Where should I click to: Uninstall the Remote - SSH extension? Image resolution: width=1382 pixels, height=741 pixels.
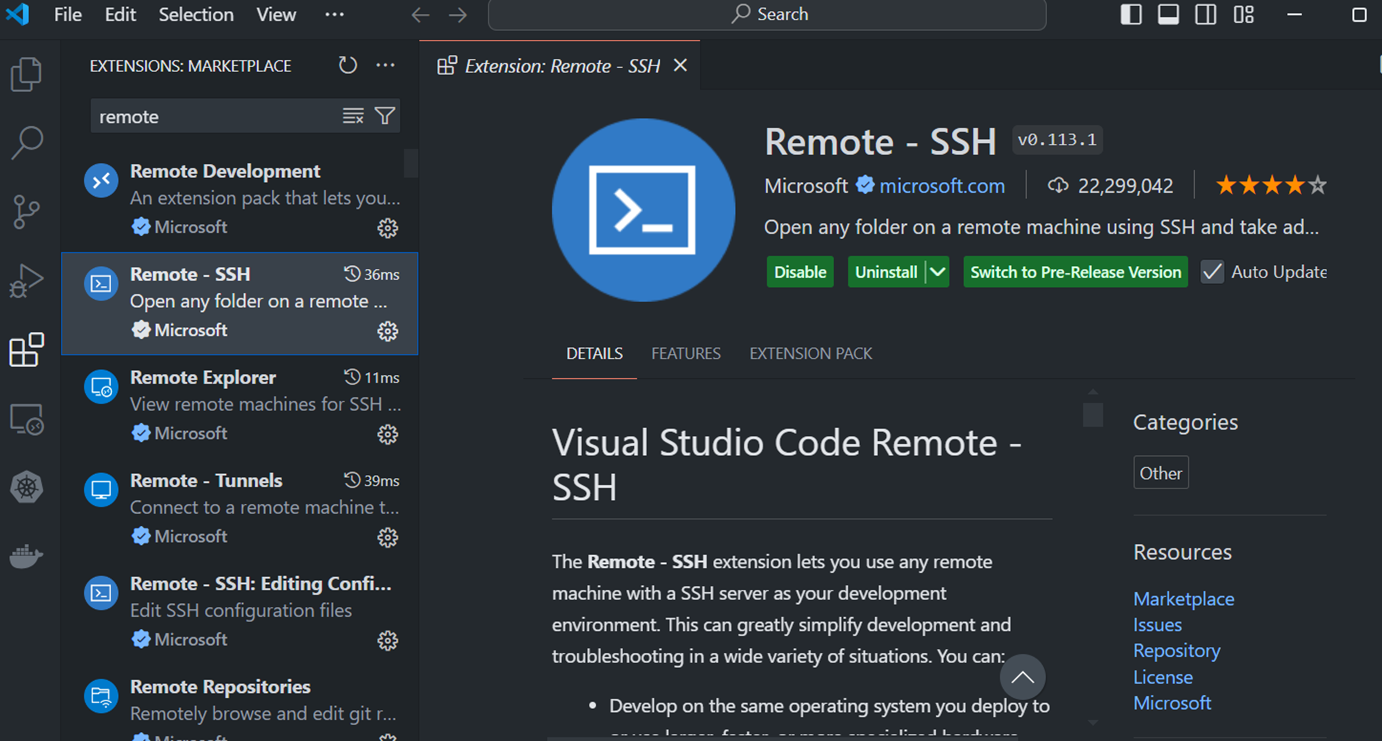pyautogui.click(x=886, y=272)
